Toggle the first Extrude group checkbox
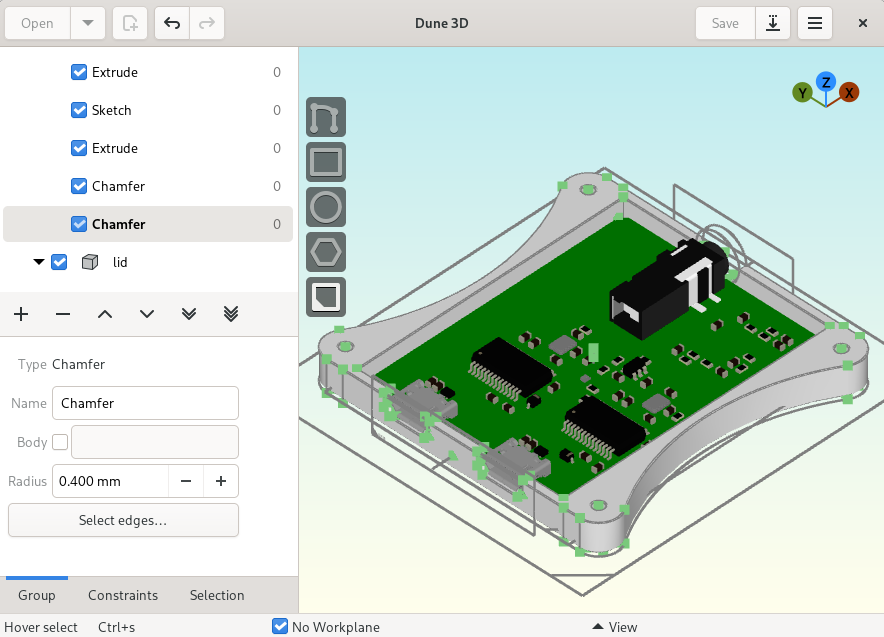The height and width of the screenshot is (637, 884). (x=79, y=72)
